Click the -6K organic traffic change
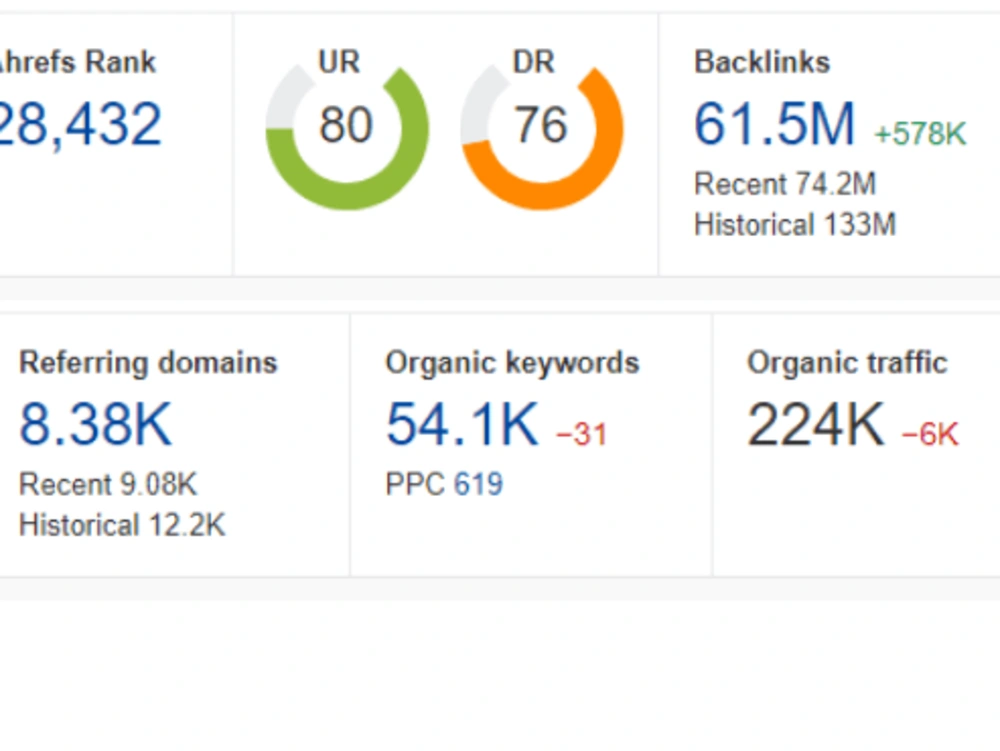1000x751 pixels. pos(930,434)
